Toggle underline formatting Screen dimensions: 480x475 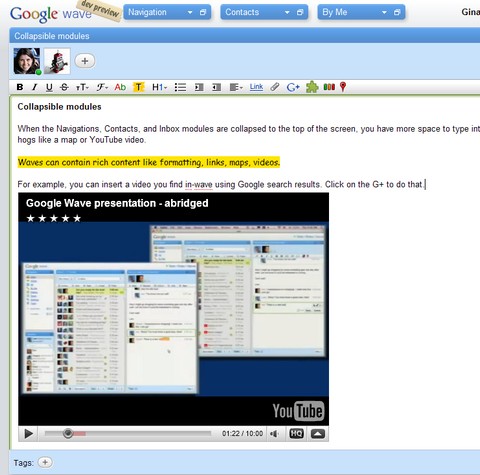(49, 87)
